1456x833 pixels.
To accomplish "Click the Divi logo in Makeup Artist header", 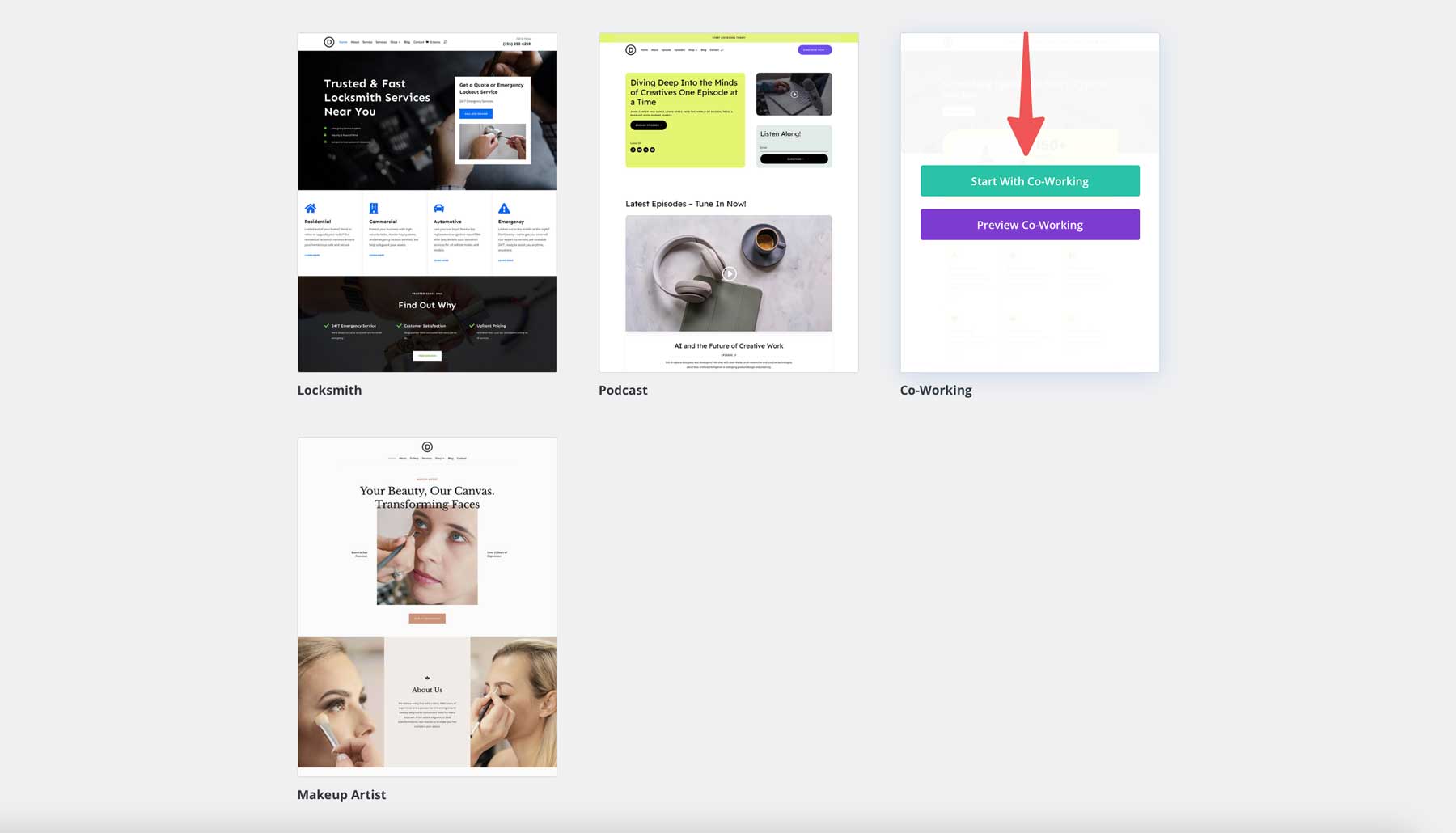I will point(427,446).
